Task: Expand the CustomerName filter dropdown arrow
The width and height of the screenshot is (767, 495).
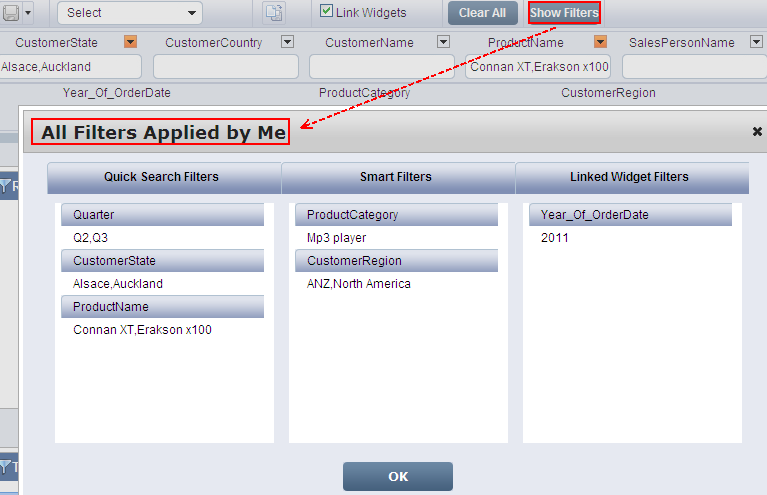Action: tap(443, 42)
